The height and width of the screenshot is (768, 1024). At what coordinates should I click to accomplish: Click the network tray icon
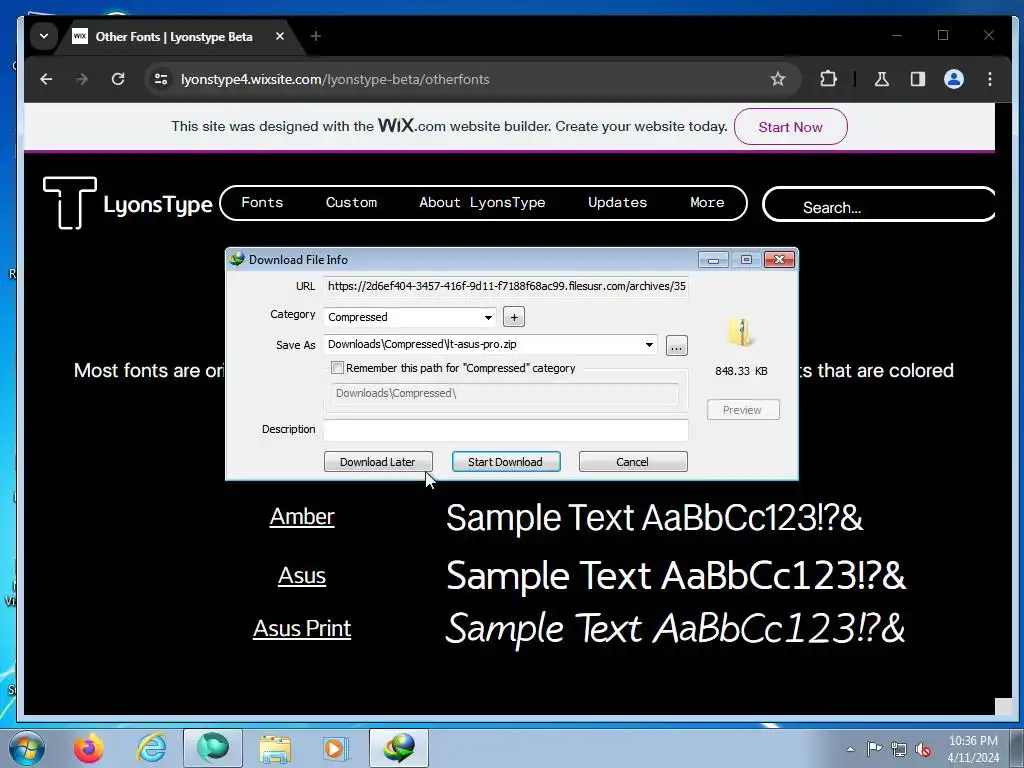pos(899,749)
